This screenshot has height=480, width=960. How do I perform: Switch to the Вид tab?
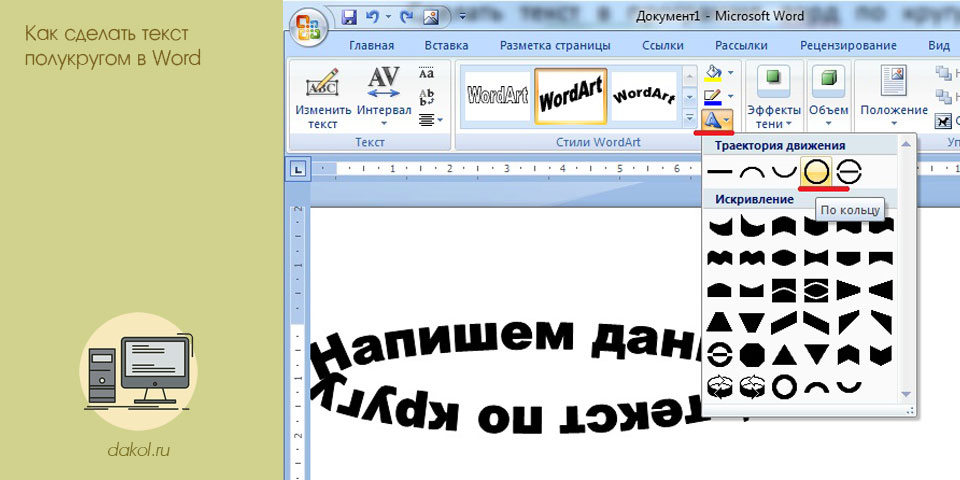939,45
